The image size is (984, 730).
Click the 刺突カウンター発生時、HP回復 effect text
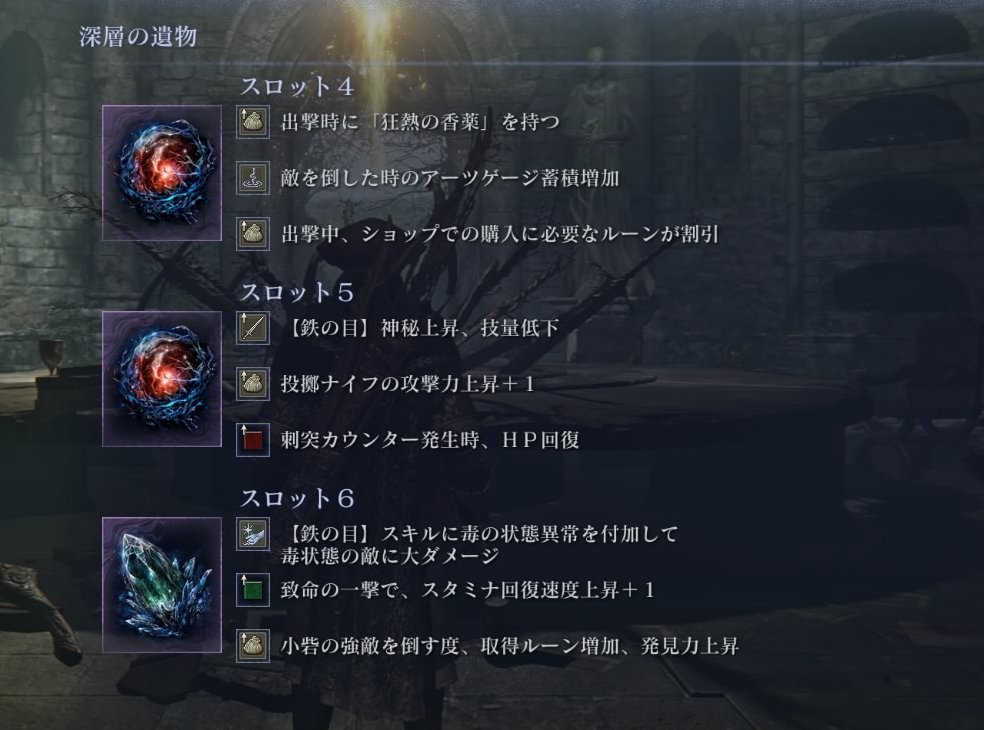click(430, 440)
